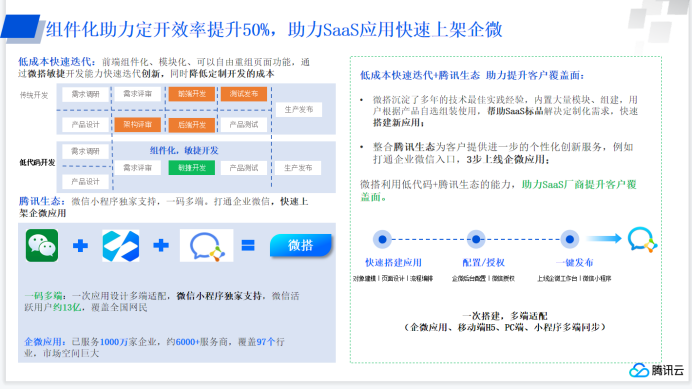Click the step circle above 快速搭建应用
The width and height of the screenshot is (692, 389).
(382, 239)
